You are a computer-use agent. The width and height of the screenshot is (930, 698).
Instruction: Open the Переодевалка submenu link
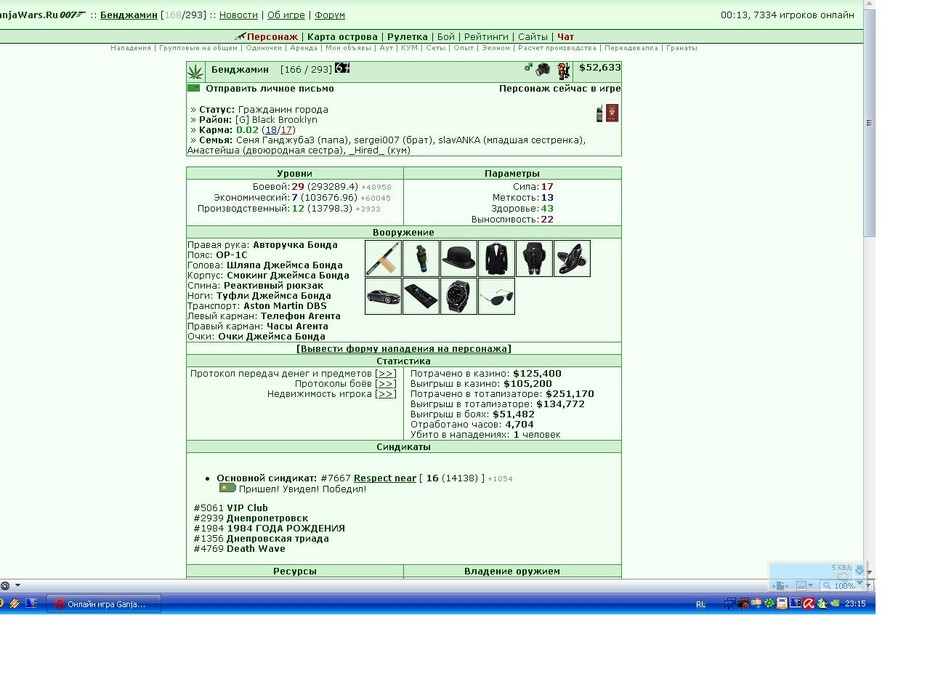point(631,48)
